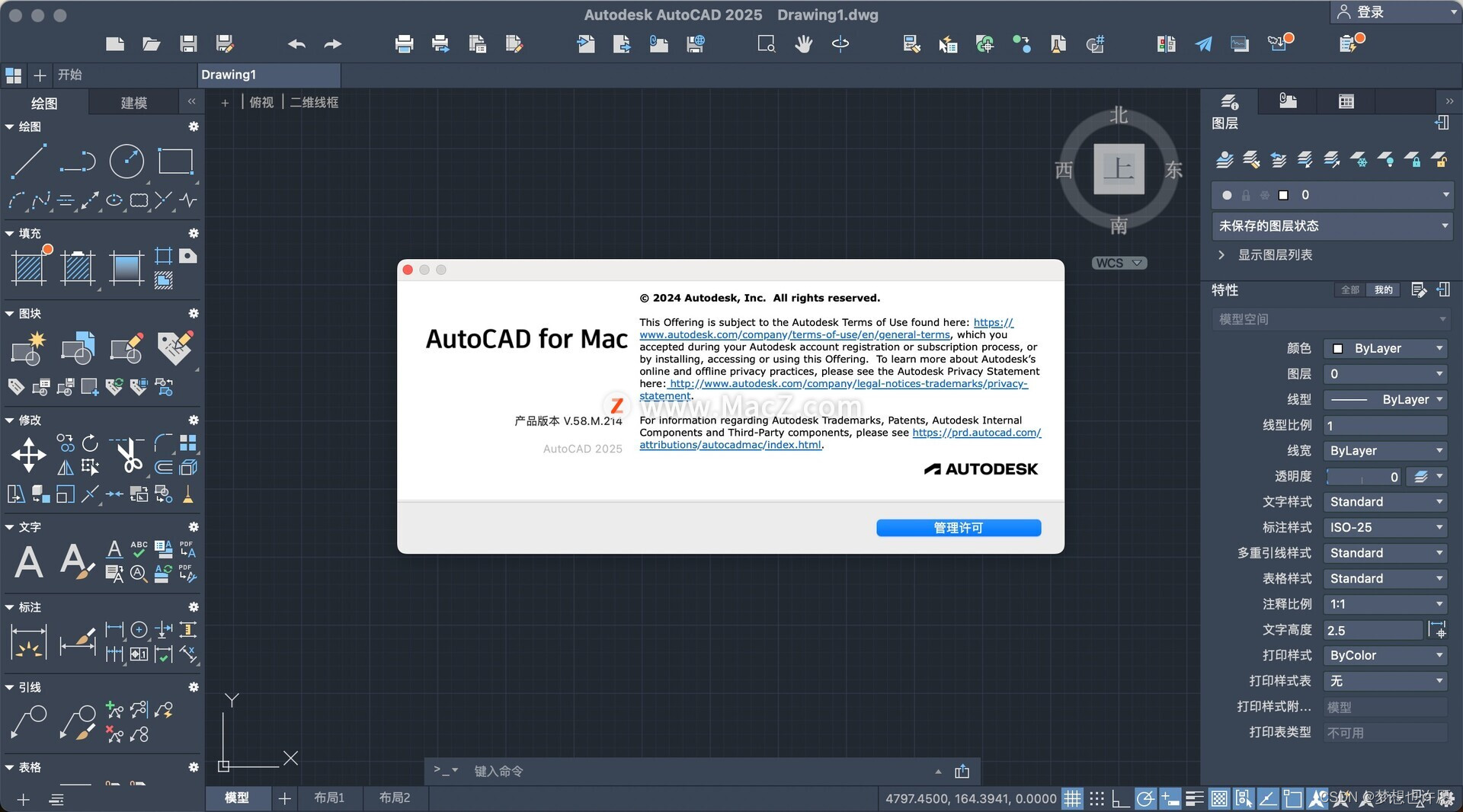Choose the Hatch fill tool
The height and width of the screenshot is (812, 1463).
tap(29, 267)
